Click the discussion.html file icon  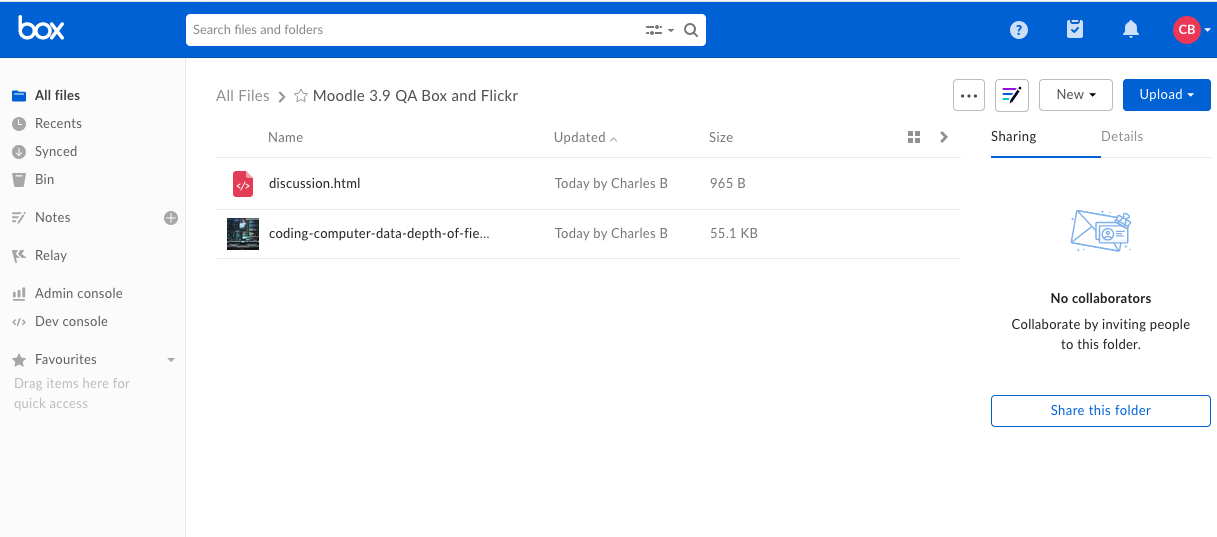[x=243, y=184]
